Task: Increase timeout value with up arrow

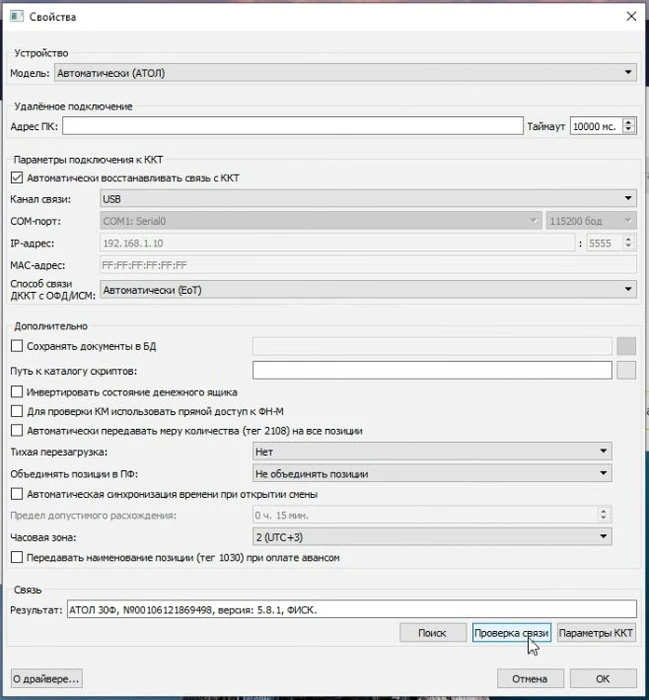Action: click(x=628, y=122)
